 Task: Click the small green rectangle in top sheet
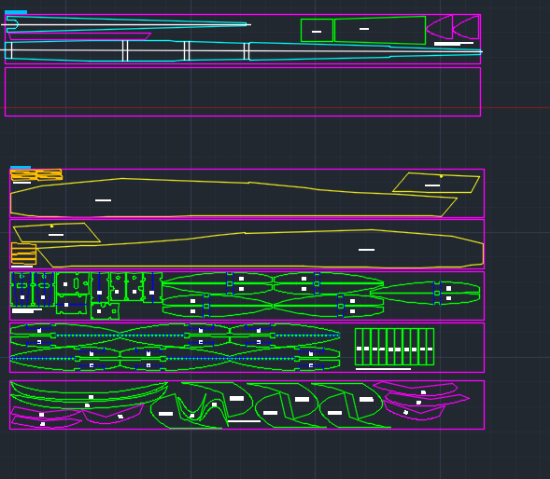pyautogui.click(x=317, y=31)
